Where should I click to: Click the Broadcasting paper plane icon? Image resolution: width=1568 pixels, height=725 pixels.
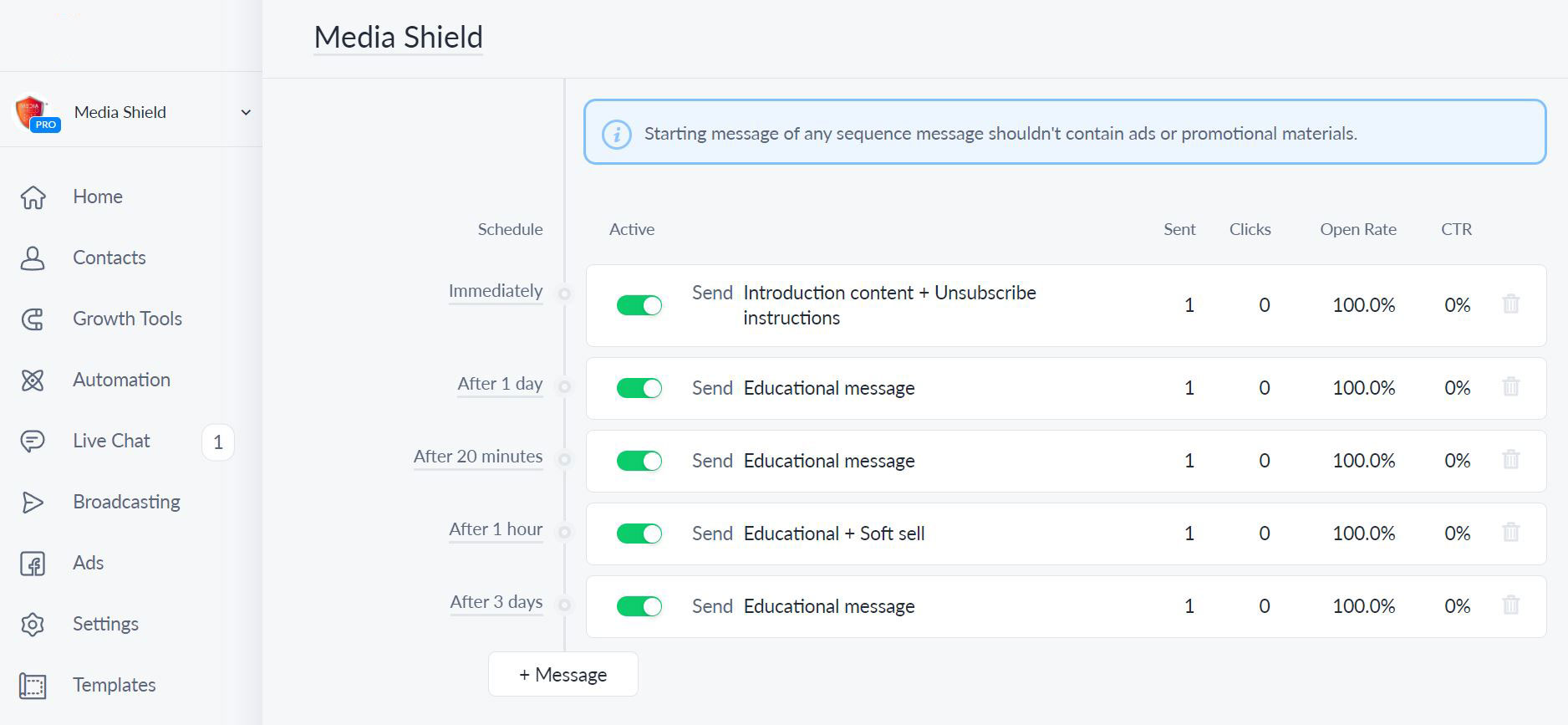click(33, 503)
